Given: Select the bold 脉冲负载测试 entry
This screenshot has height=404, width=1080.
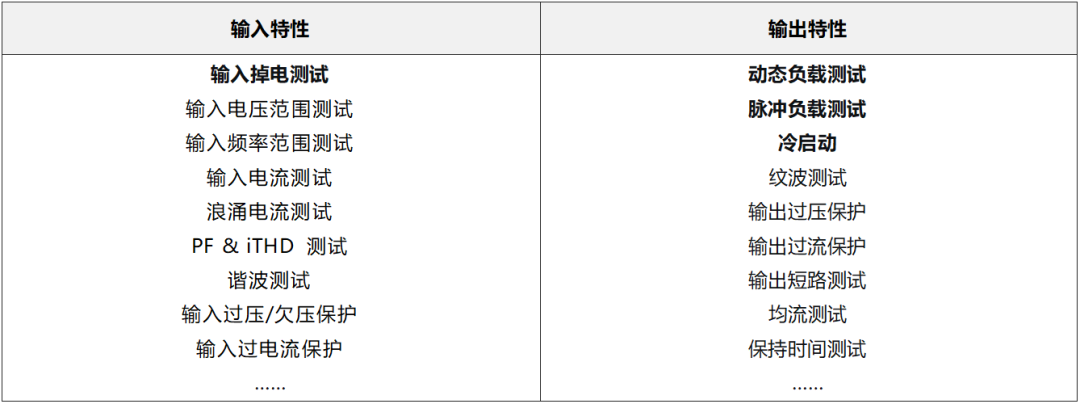Looking at the screenshot, I should click(x=807, y=109).
